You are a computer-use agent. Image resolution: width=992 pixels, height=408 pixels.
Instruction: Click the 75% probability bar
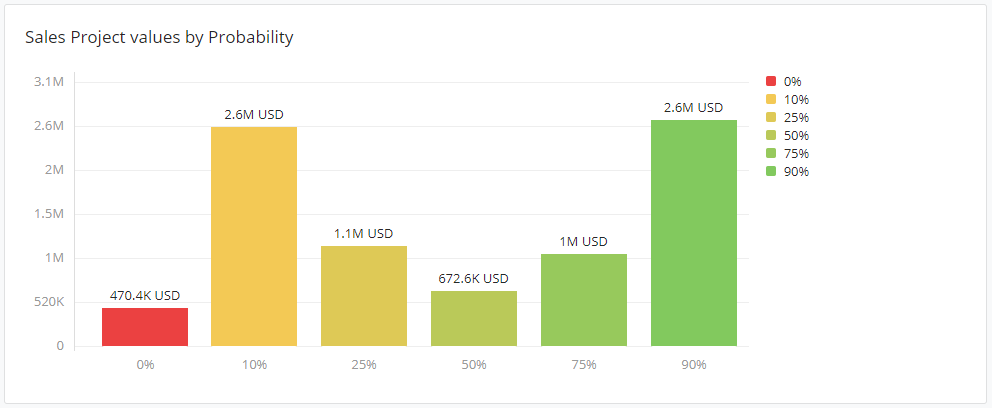pyautogui.click(x=584, y=300)
